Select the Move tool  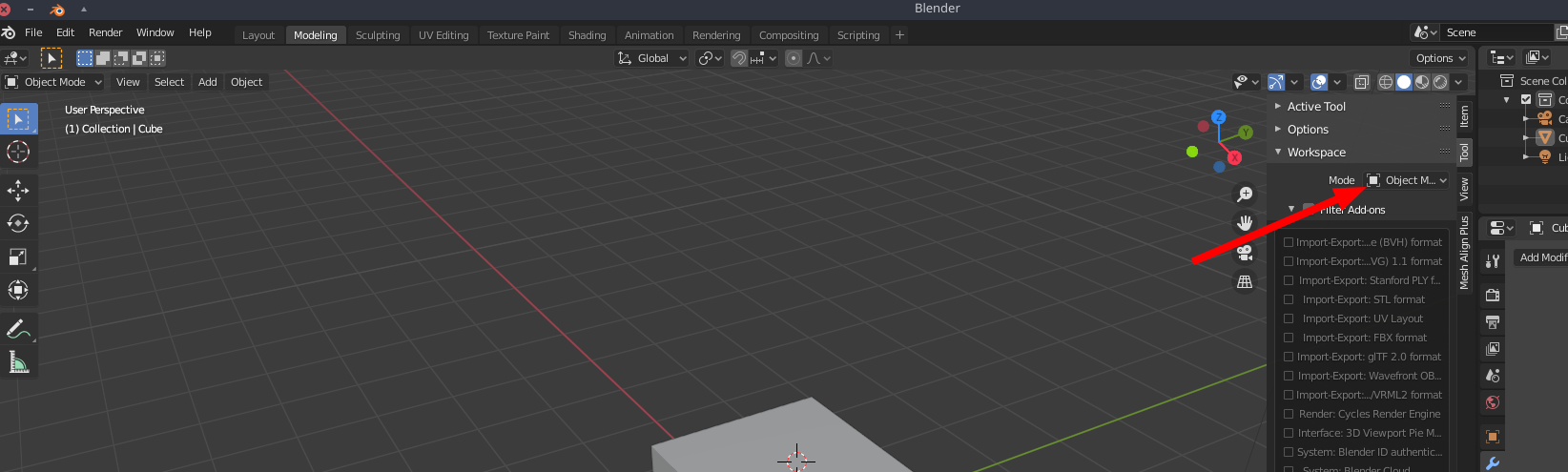click(18, 191)
